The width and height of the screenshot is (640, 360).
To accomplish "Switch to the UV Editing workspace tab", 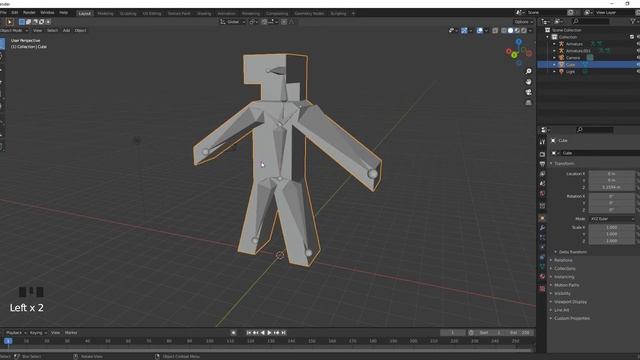I will click(152, 13).
